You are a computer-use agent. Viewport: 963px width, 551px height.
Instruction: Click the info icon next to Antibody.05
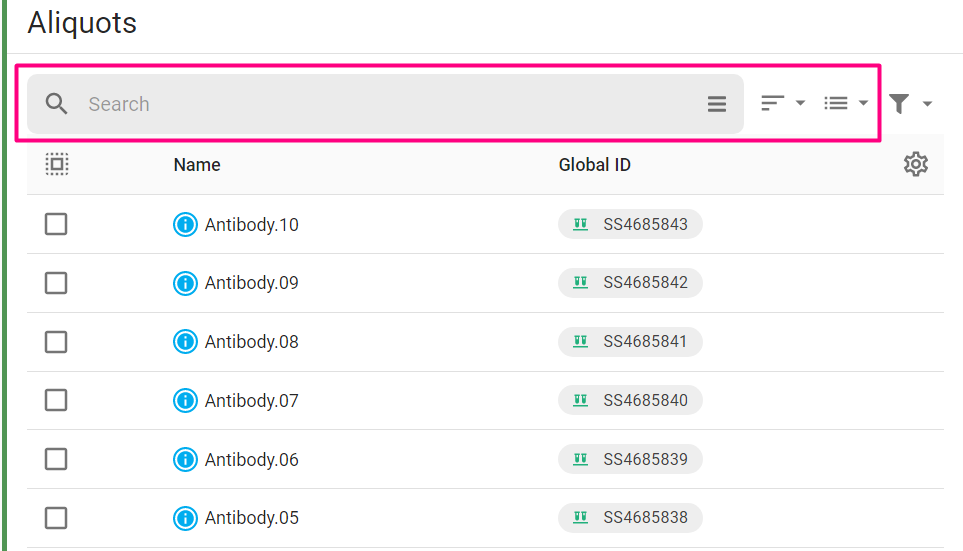[x=185, y=518]
